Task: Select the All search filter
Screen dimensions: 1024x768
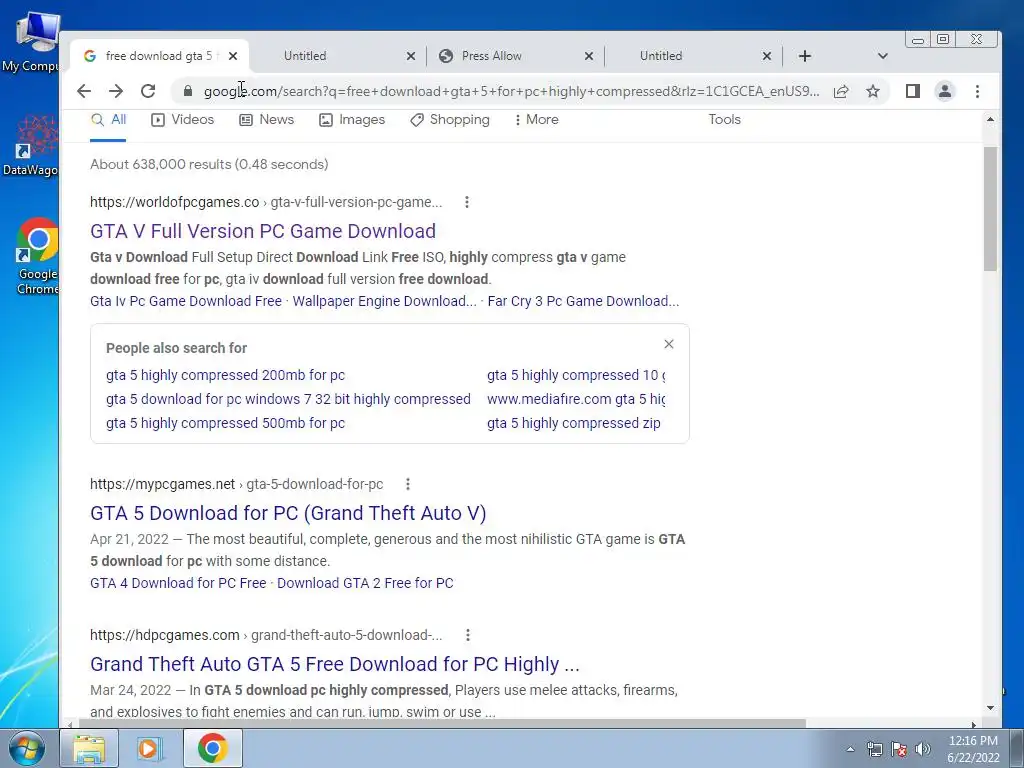Action: point(108,120)
